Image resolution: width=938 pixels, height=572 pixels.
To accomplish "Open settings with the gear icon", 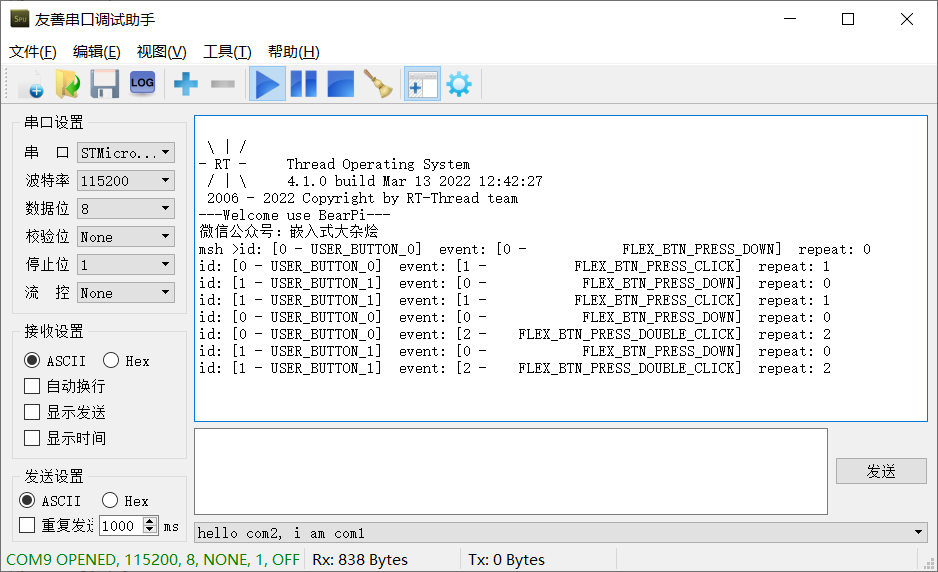I will (459, 84).
